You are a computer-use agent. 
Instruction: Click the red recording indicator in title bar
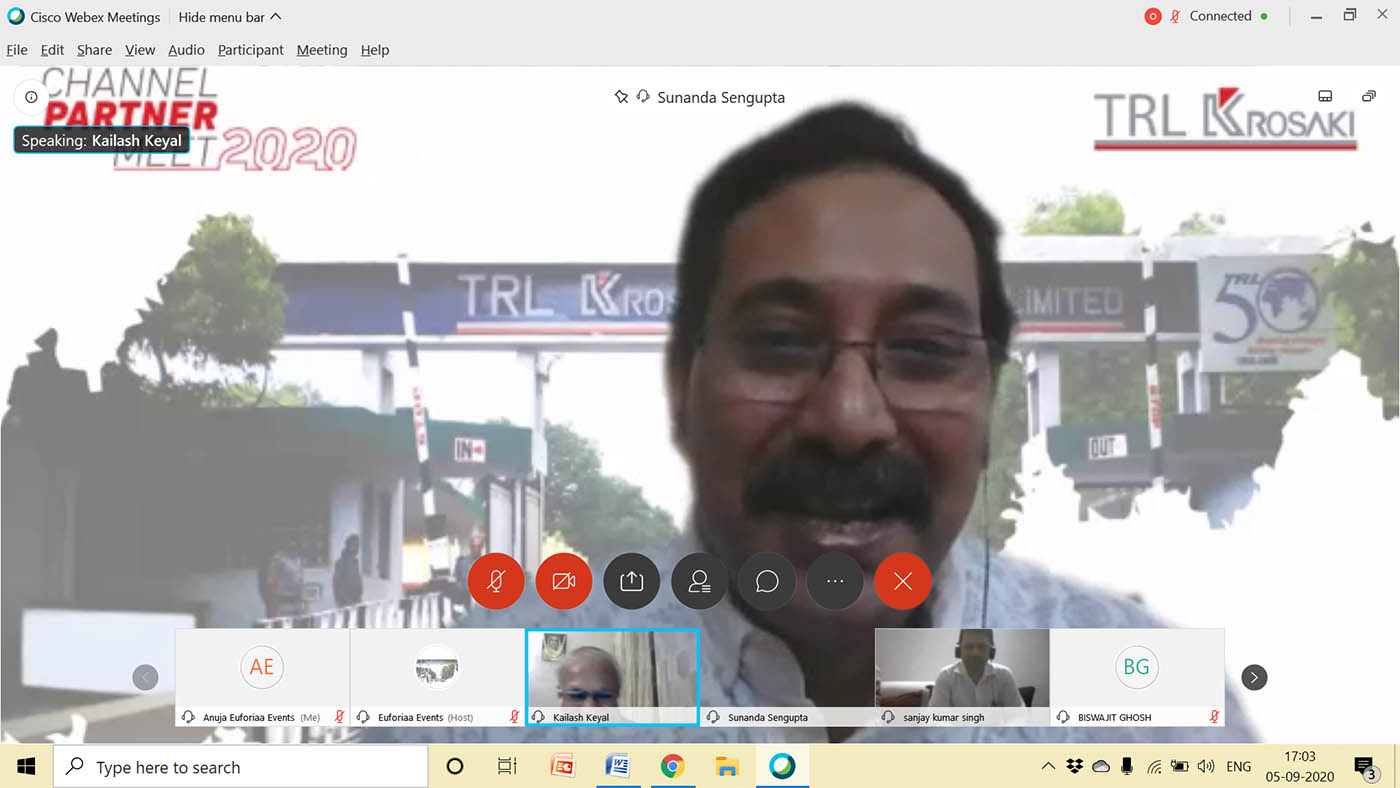1152,16
